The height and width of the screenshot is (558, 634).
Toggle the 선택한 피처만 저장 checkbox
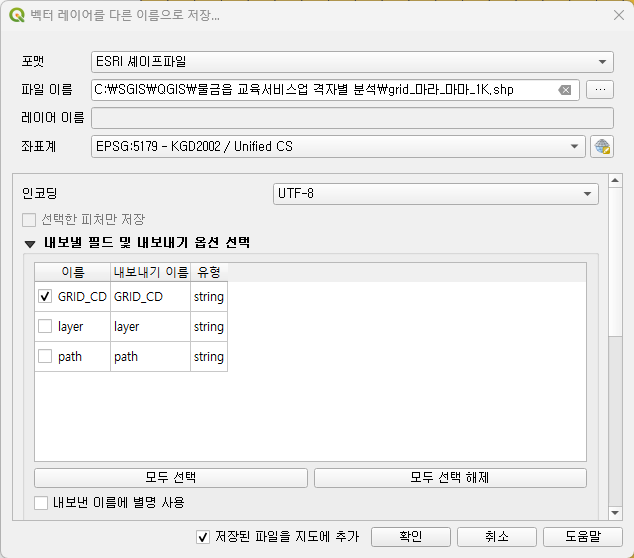[29, 220]
